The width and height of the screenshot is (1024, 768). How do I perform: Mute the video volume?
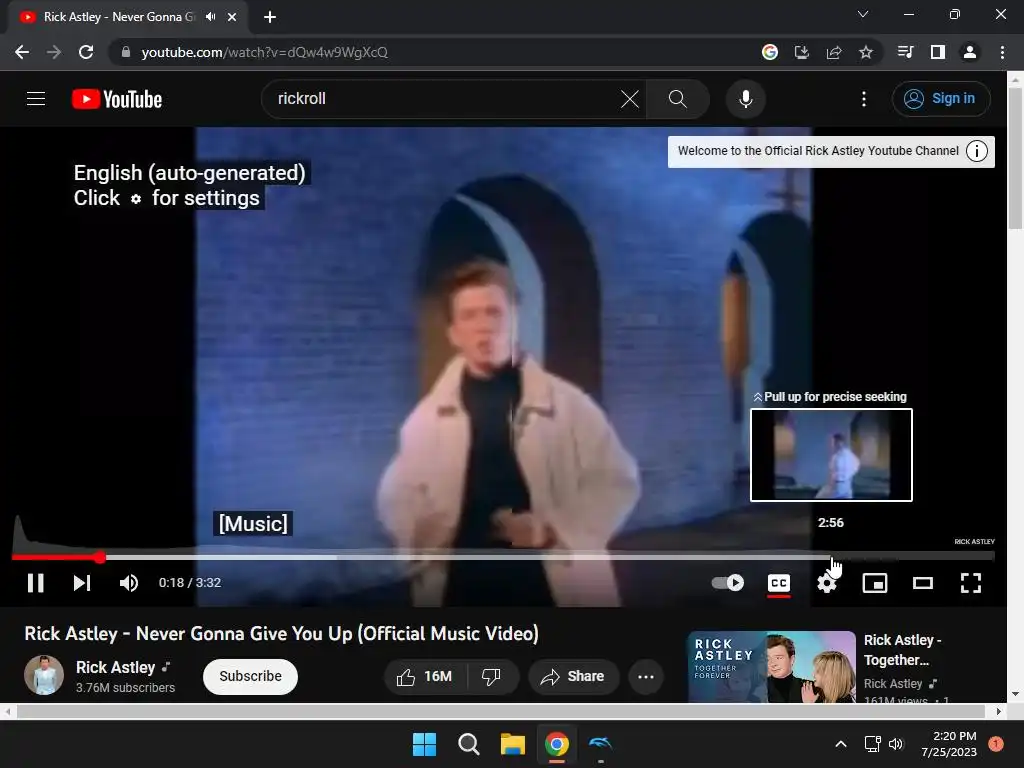pos(129,583)
